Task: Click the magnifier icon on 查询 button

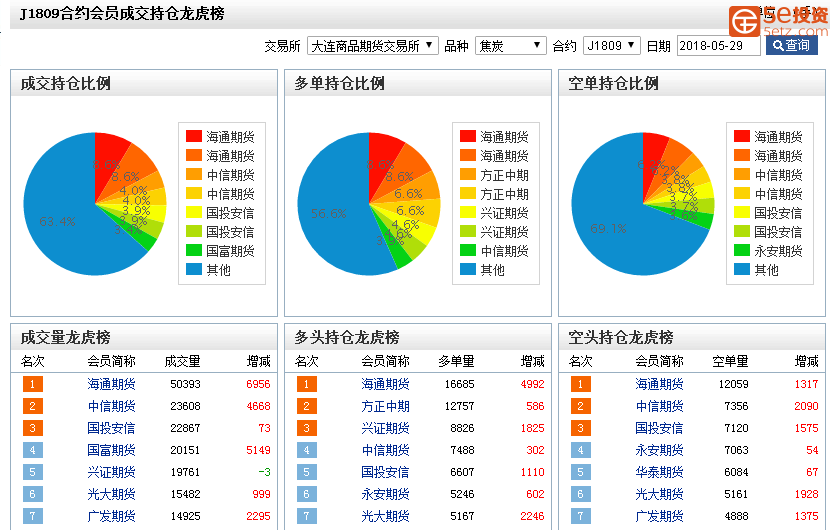Action: coord(778,46)
